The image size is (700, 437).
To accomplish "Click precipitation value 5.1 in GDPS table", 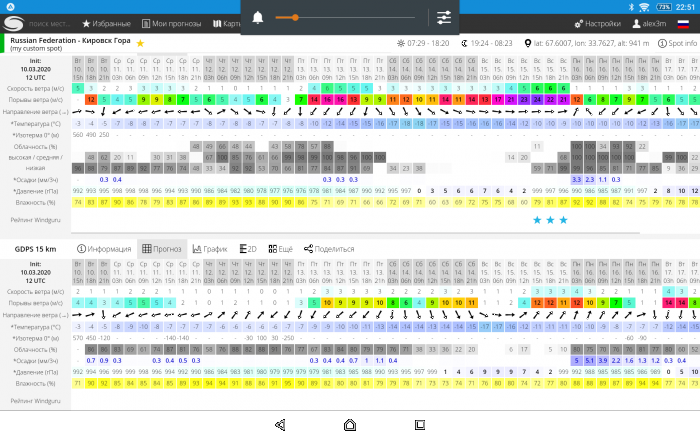I will pos(590,360).
